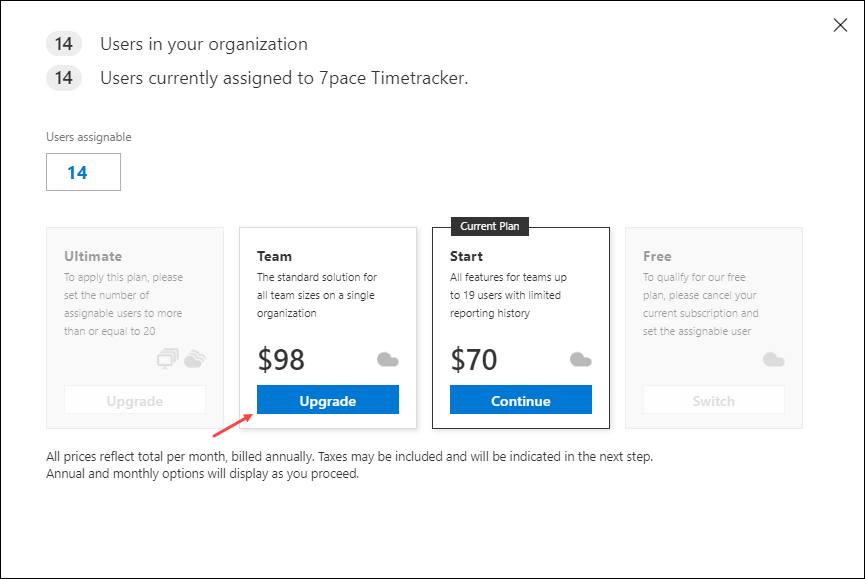Click the 'All prices reflect total per month' note
Viewport: 865px width, 579px height.
click(x=350, y=457)
